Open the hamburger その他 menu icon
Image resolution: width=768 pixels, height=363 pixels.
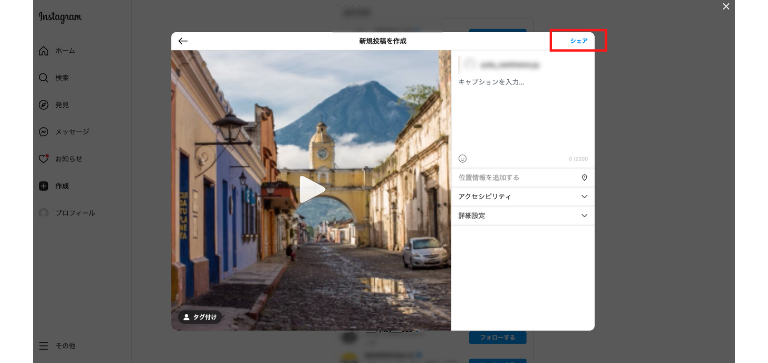click(x=44, y=346)
